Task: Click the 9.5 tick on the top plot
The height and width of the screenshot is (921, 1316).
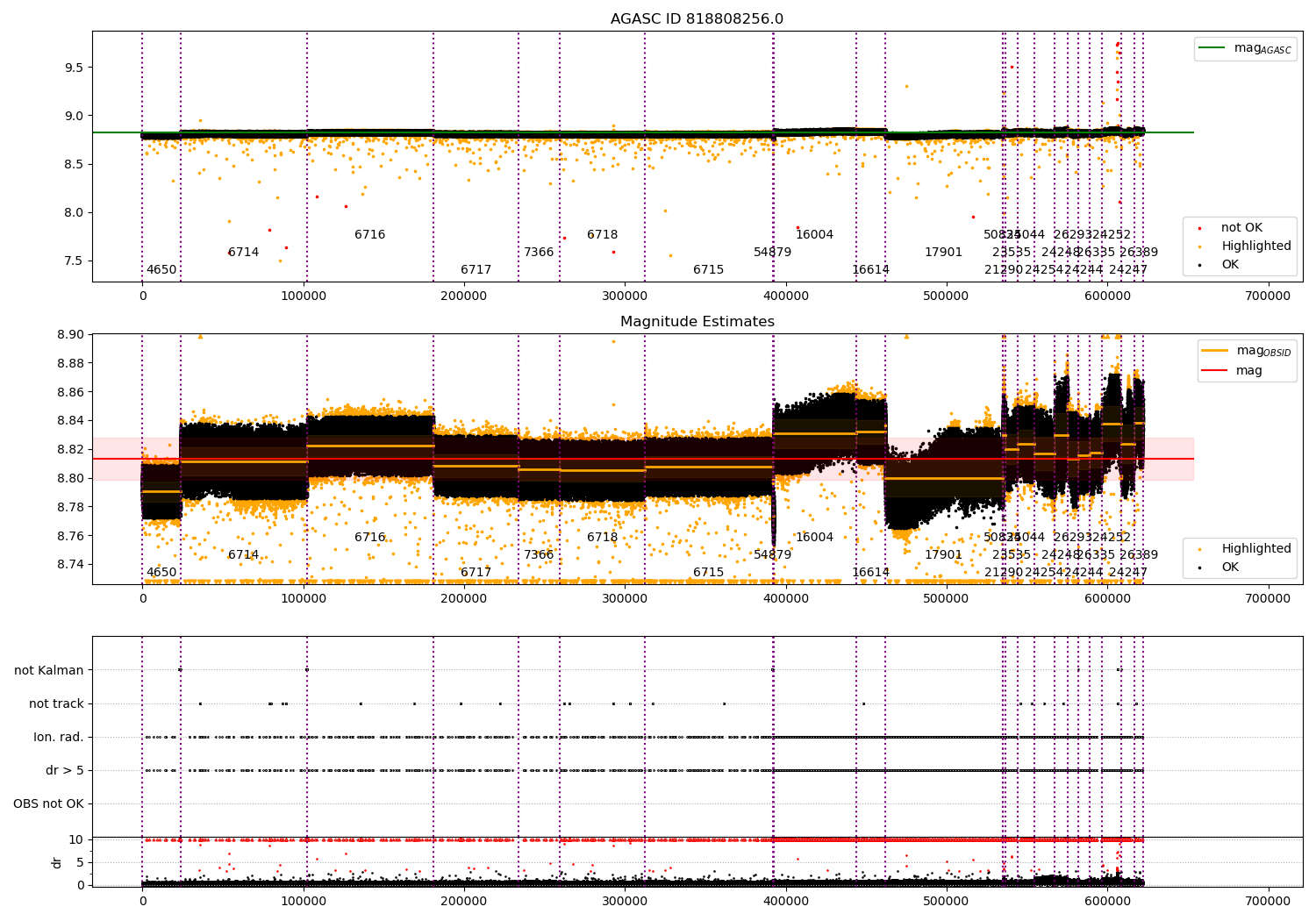Action: click(74, 68)
